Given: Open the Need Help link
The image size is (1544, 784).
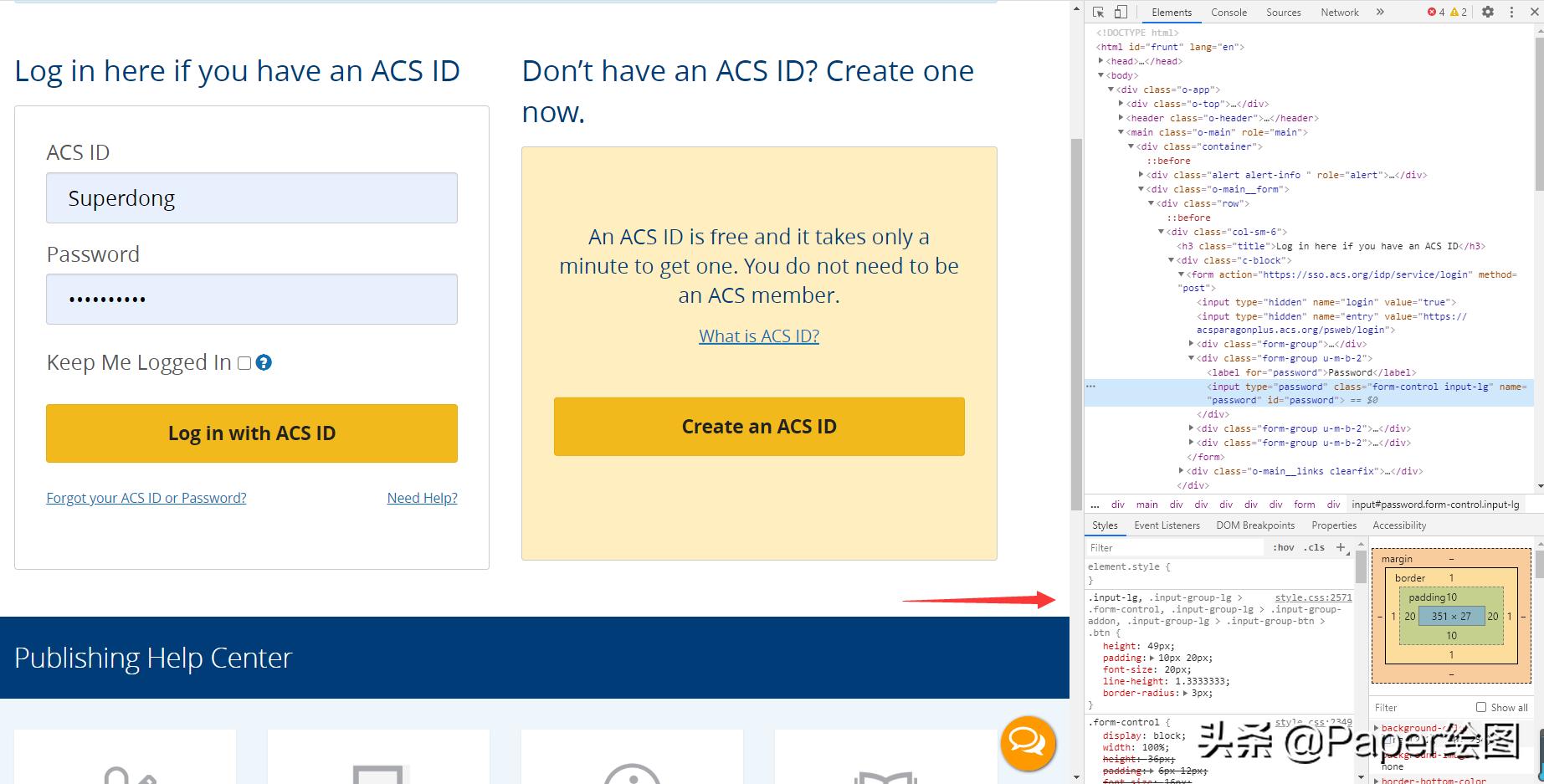Looking at the screenshot, I should point(423,498).
